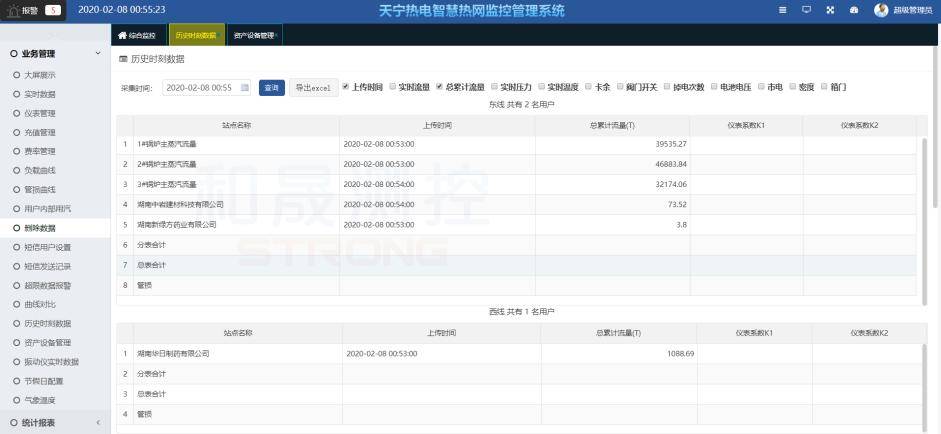941x434 pixels.
Task: Open 短信用户设置 in sidebar
Action: pos(47,247)
